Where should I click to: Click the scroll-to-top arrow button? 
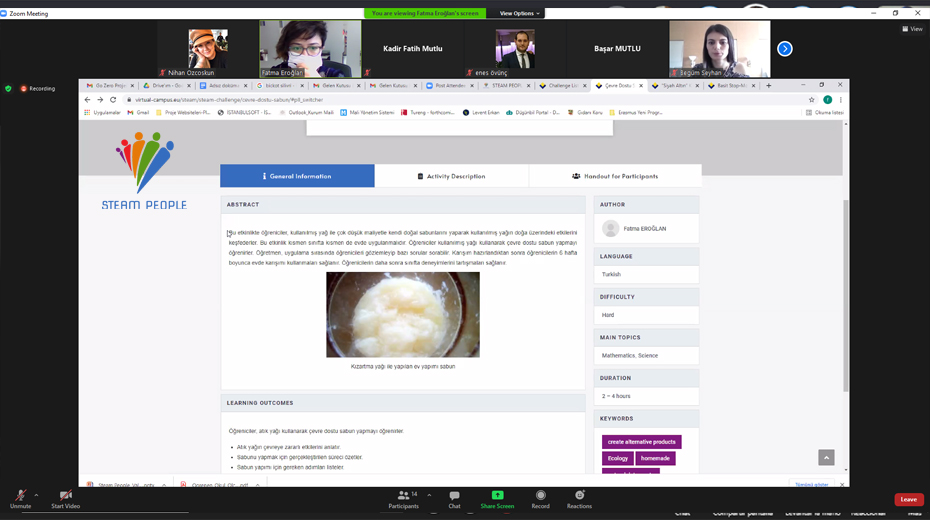(826, 457)
